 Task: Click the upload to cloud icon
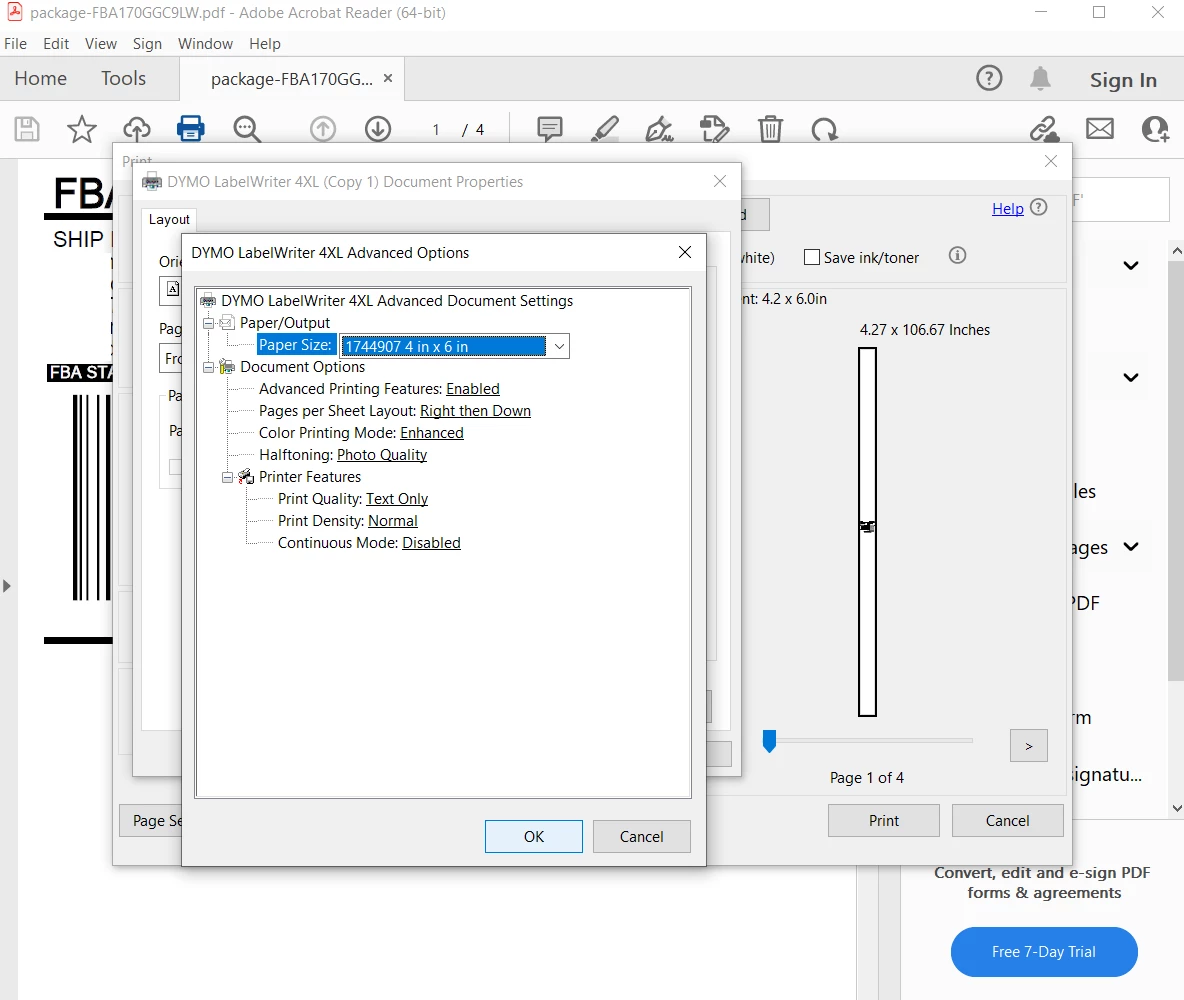[137, 129]
